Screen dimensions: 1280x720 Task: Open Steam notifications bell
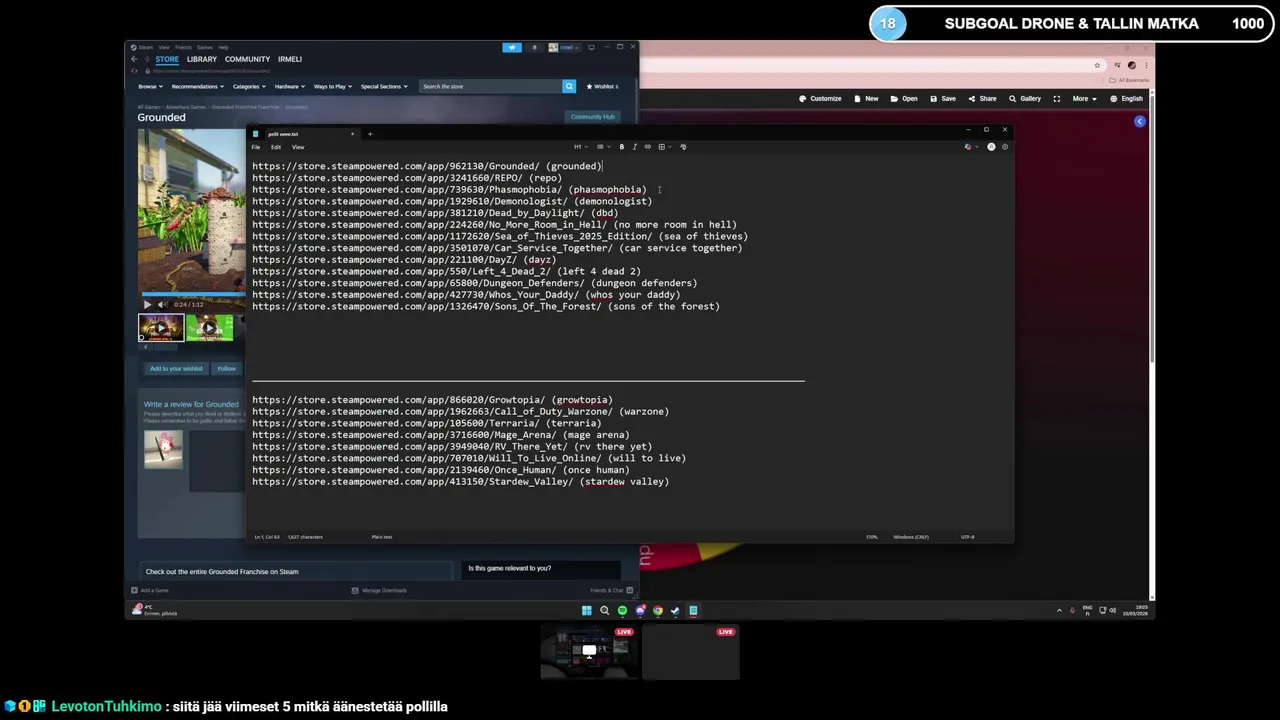pos(534,47)
